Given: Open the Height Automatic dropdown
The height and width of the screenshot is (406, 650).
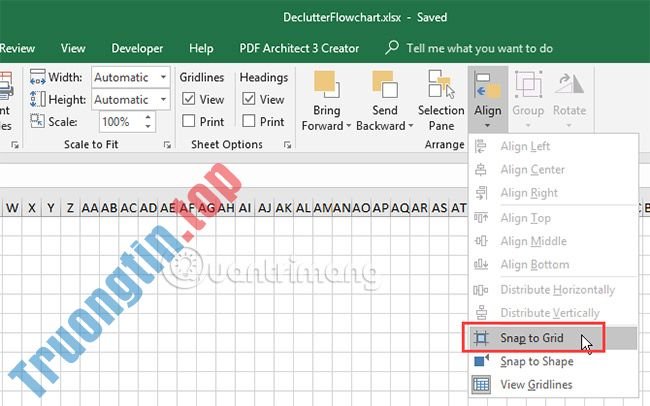Looking at the screenshot, I should click(x=163, y=100).
